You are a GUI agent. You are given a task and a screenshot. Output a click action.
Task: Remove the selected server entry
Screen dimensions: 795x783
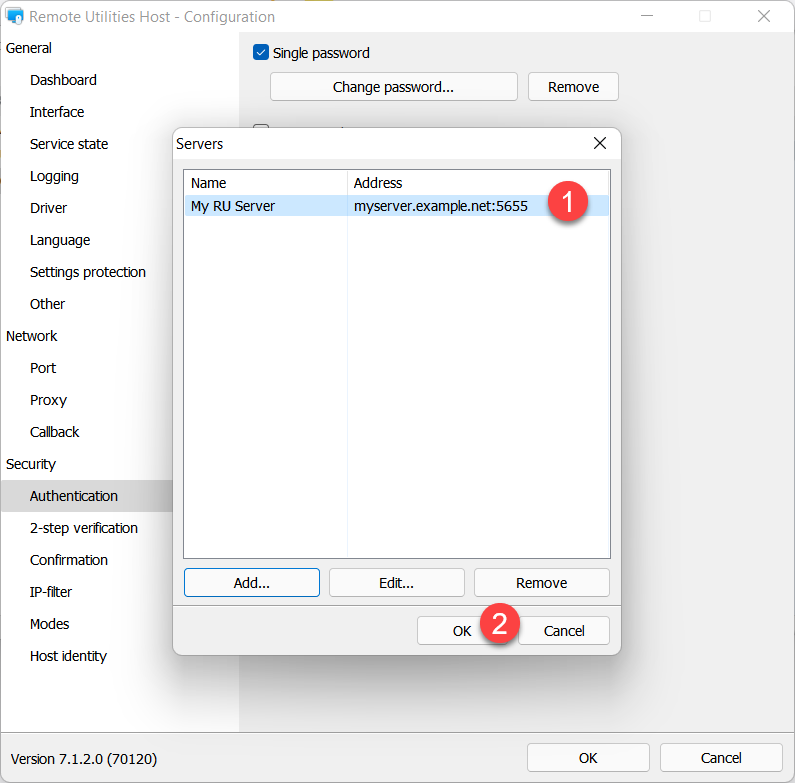[x=541, y=582]
